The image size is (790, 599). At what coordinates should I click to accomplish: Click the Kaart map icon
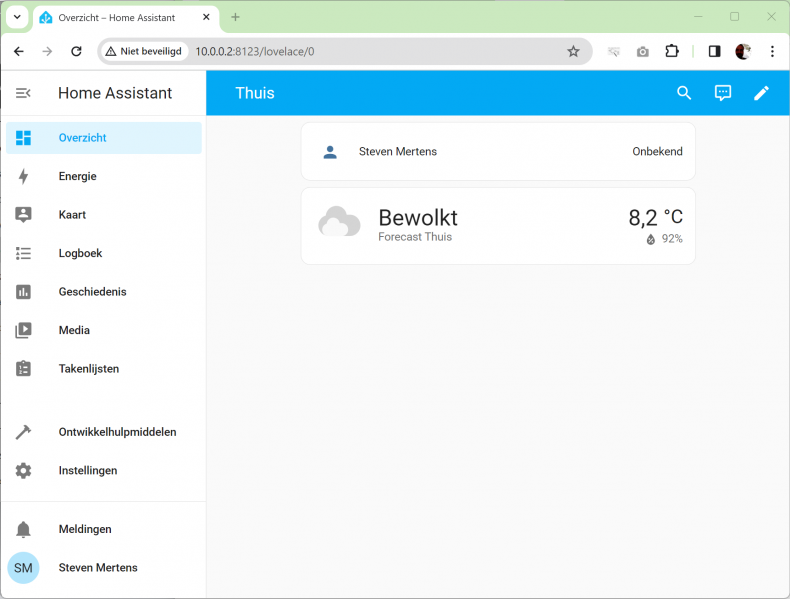(23, 215)
